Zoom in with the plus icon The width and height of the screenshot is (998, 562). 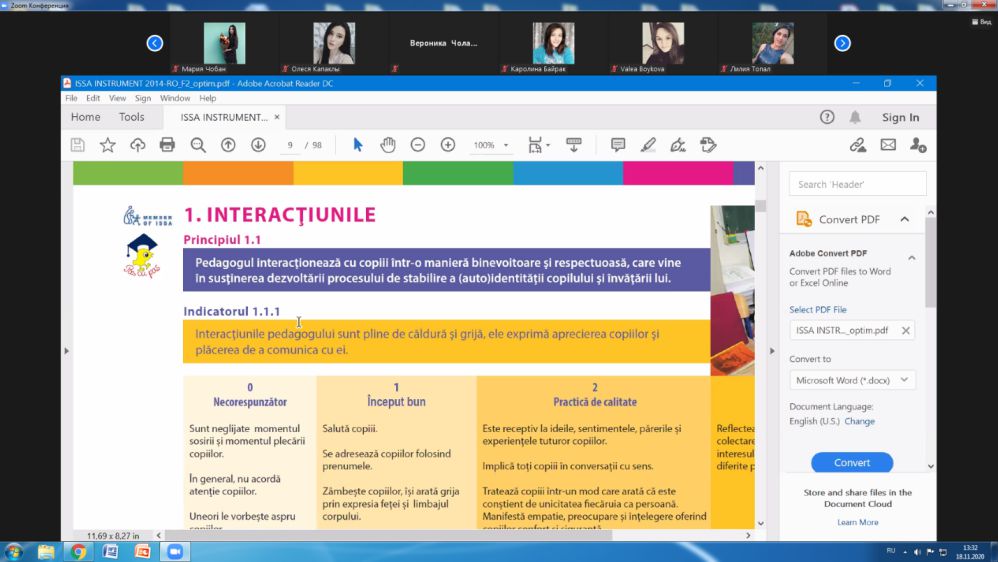point(448,145)
